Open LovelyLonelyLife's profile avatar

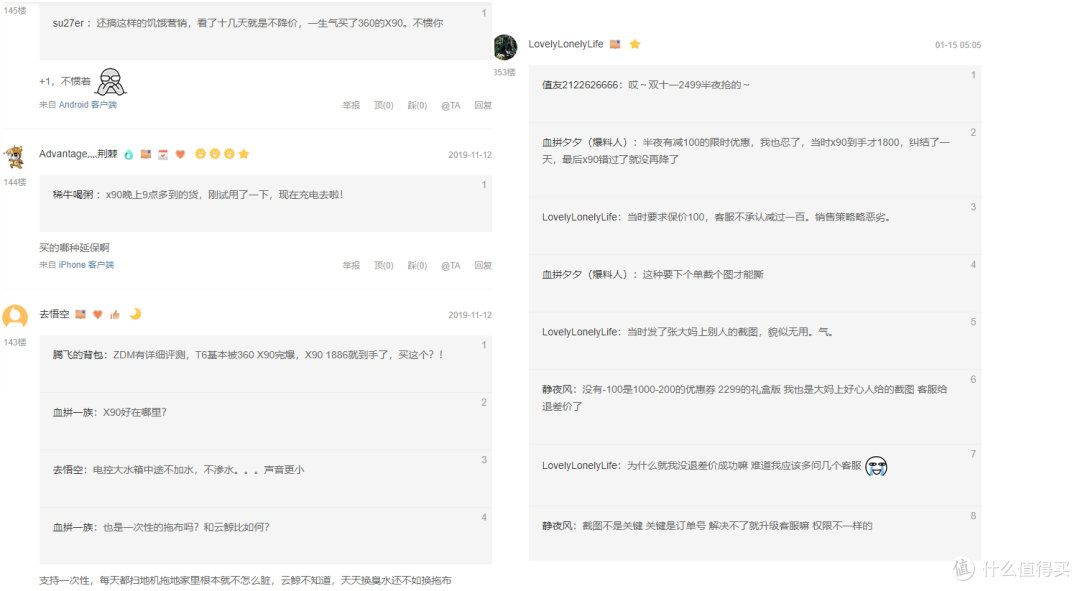coord(506,48)
